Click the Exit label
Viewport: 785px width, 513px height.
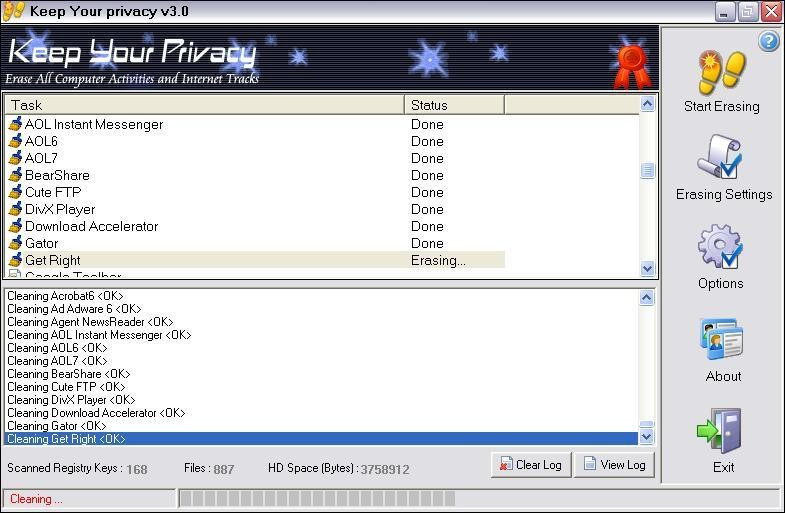pyautogui.click(x=723, y=467)
